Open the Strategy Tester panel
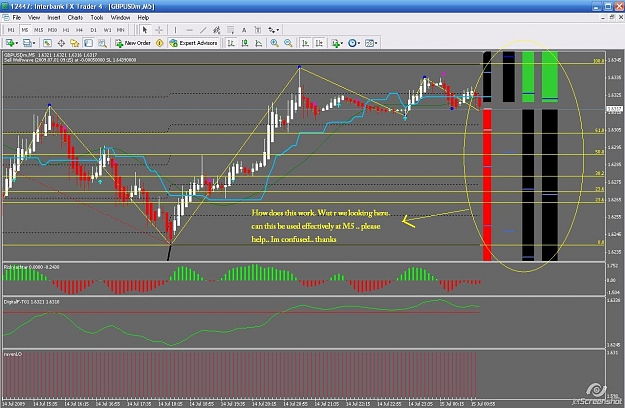The image size is (625, 408). [x=102, y=43]
